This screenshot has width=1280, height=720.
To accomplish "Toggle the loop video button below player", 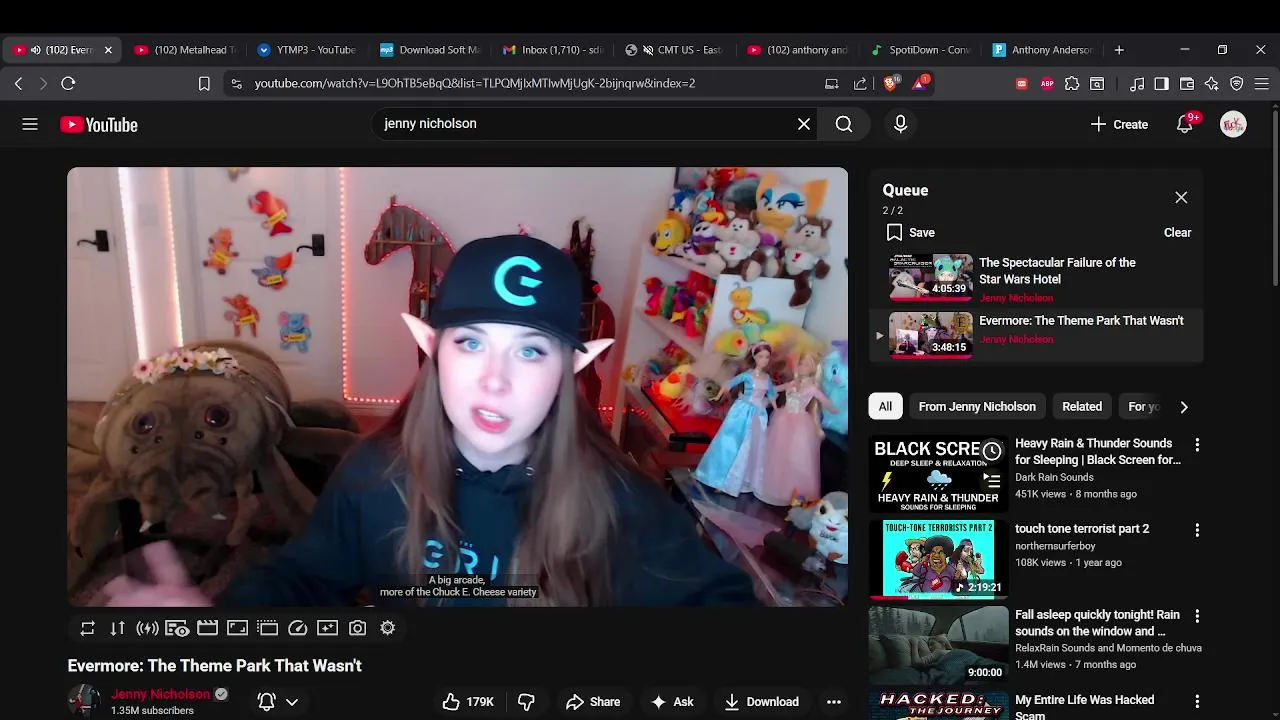I will [88, 628].
